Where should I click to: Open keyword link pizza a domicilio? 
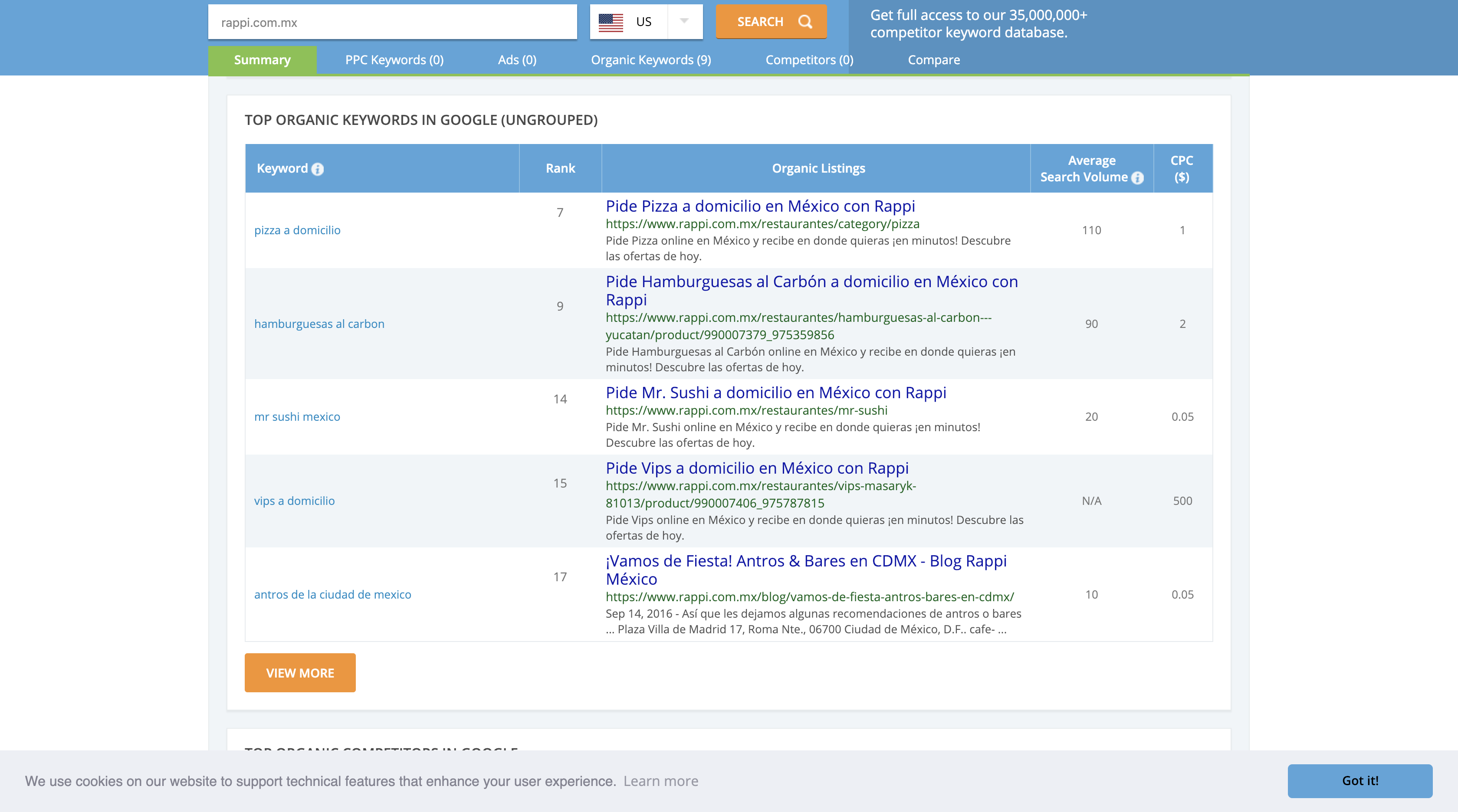297,230
